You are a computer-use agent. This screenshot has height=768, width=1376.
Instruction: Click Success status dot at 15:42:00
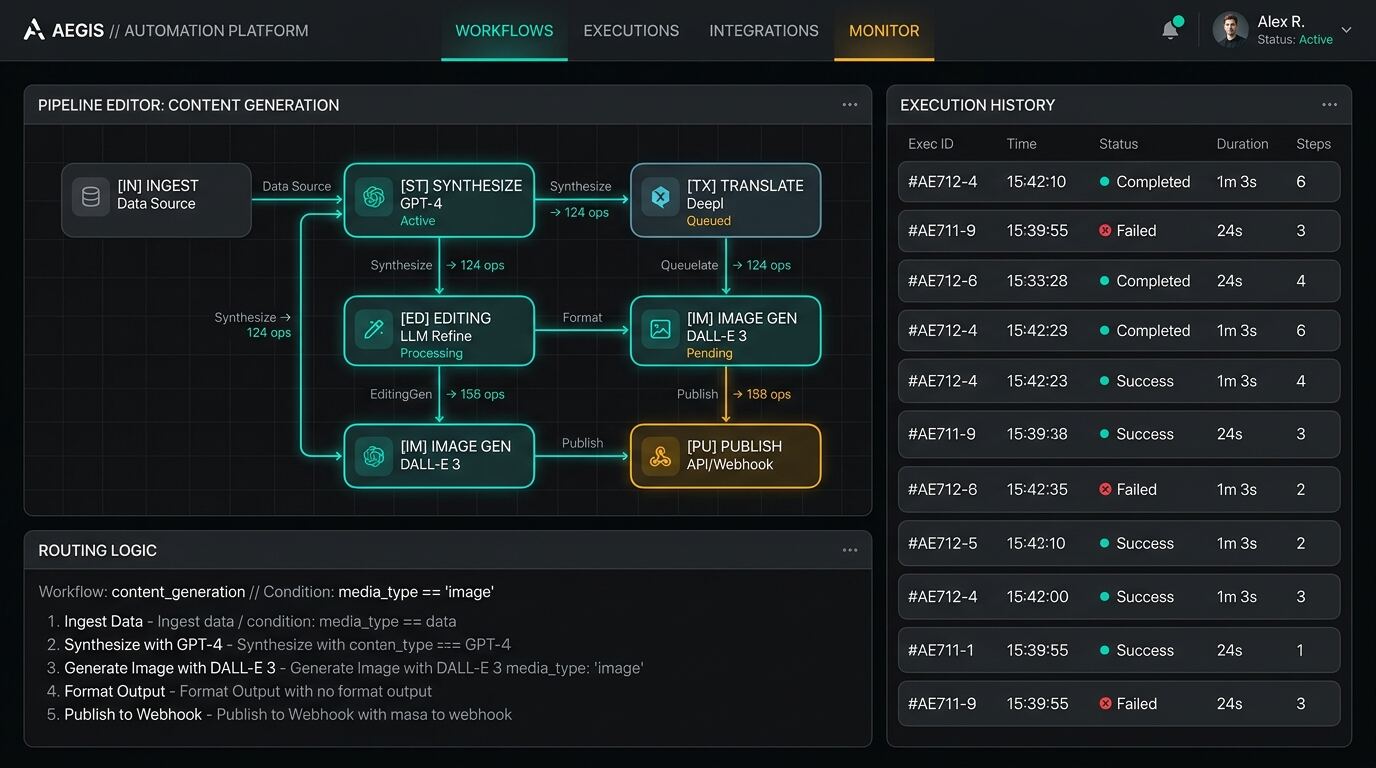tap(1105, 597)
